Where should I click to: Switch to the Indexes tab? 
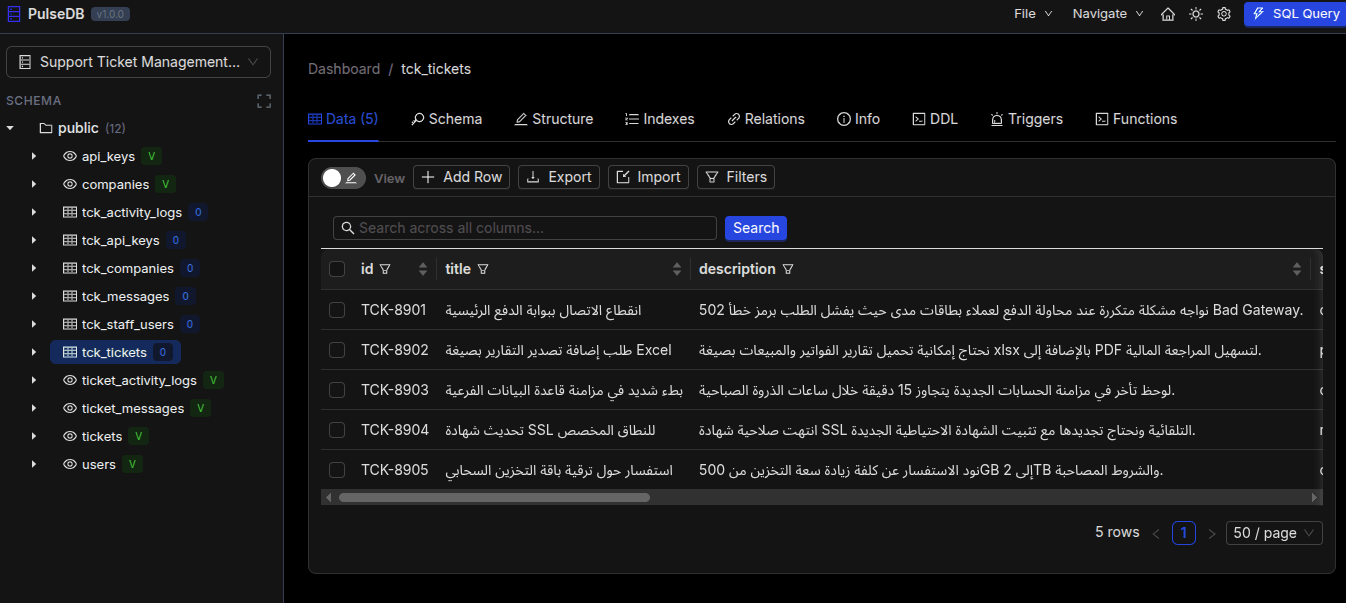click(x=659, y=119)
